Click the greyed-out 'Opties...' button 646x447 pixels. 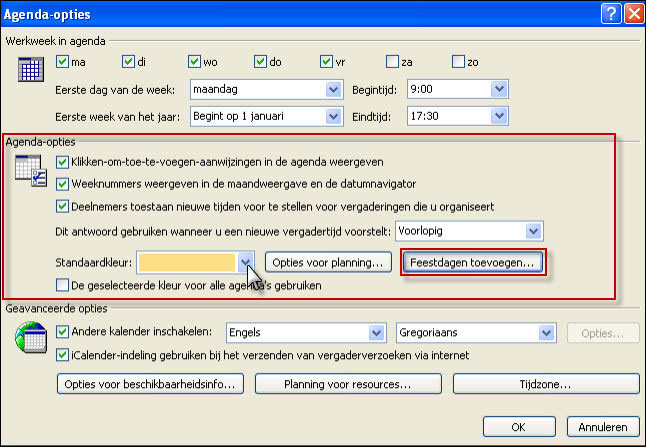(x=603, y=333)
